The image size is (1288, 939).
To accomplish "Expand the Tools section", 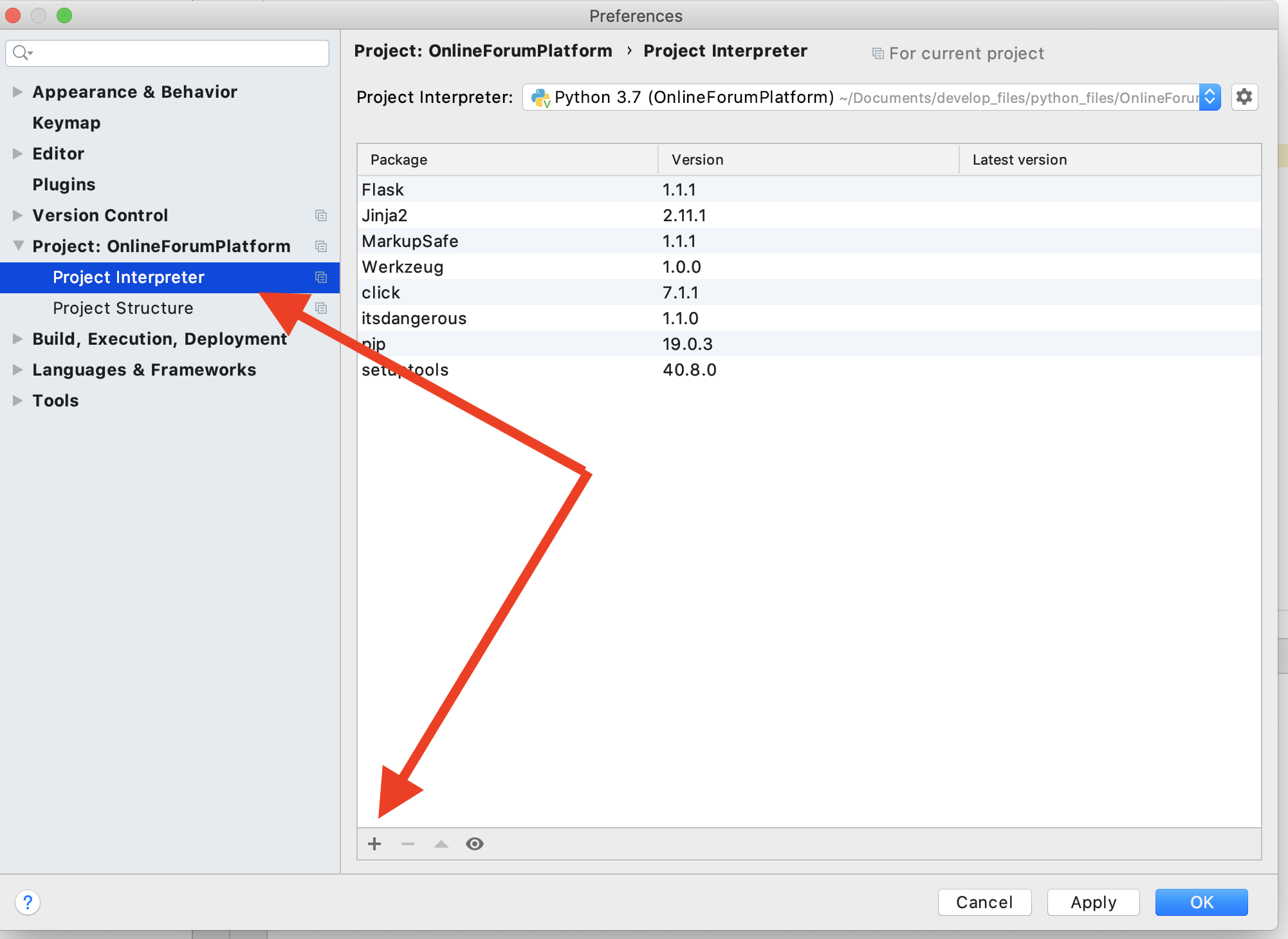I will pos(17,401).
